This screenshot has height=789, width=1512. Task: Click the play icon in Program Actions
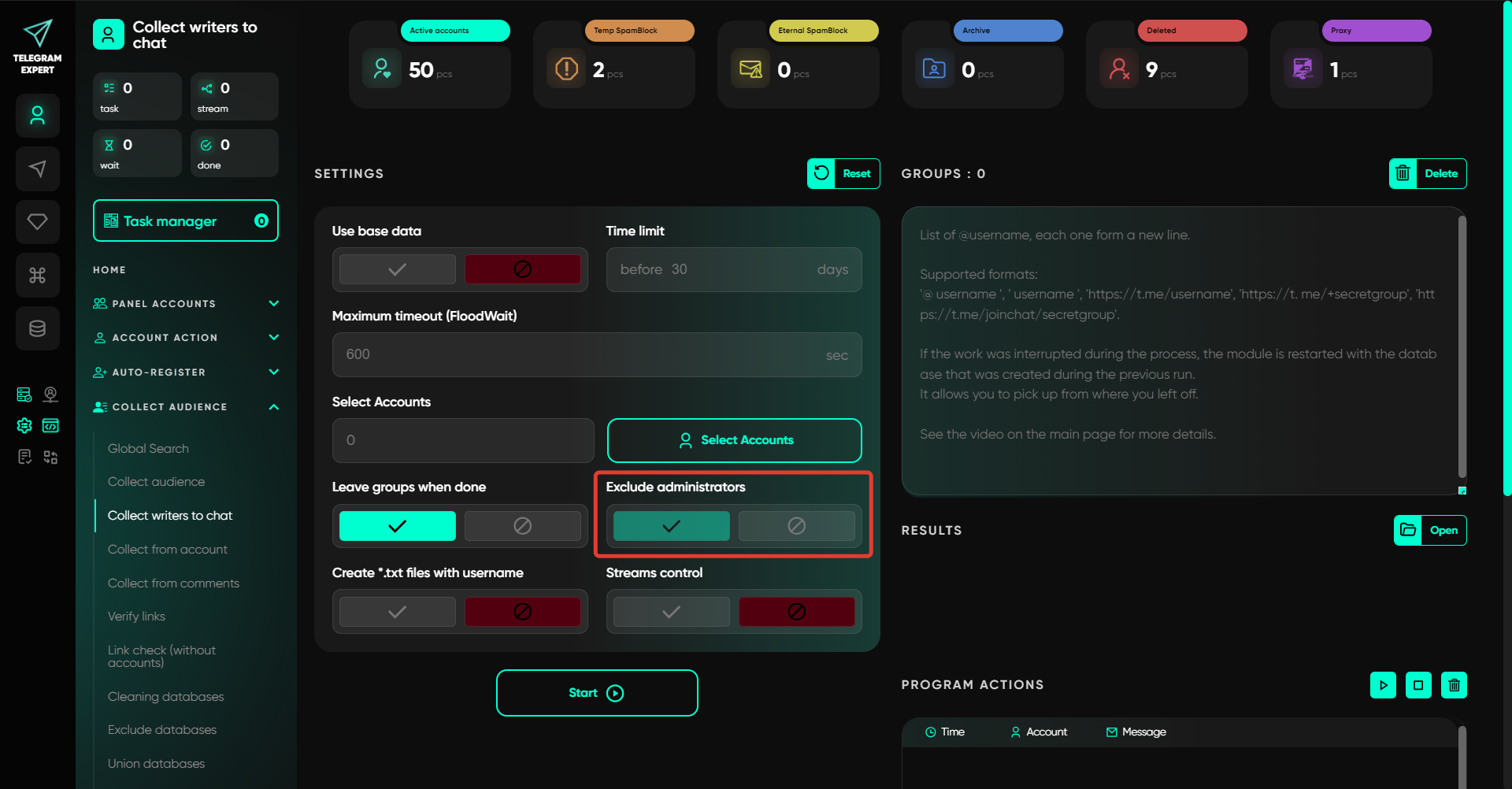click(1383, 685)
